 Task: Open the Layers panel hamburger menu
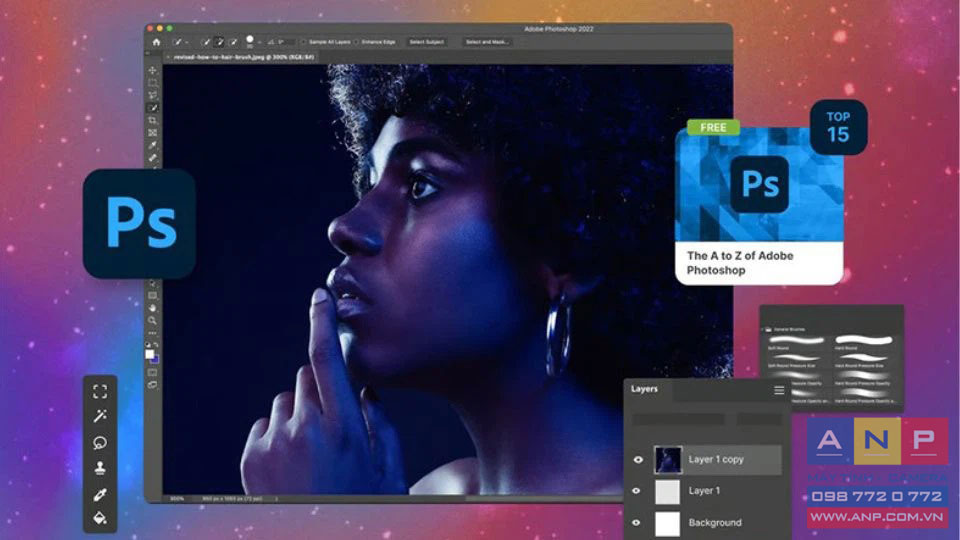coord(779,390)
